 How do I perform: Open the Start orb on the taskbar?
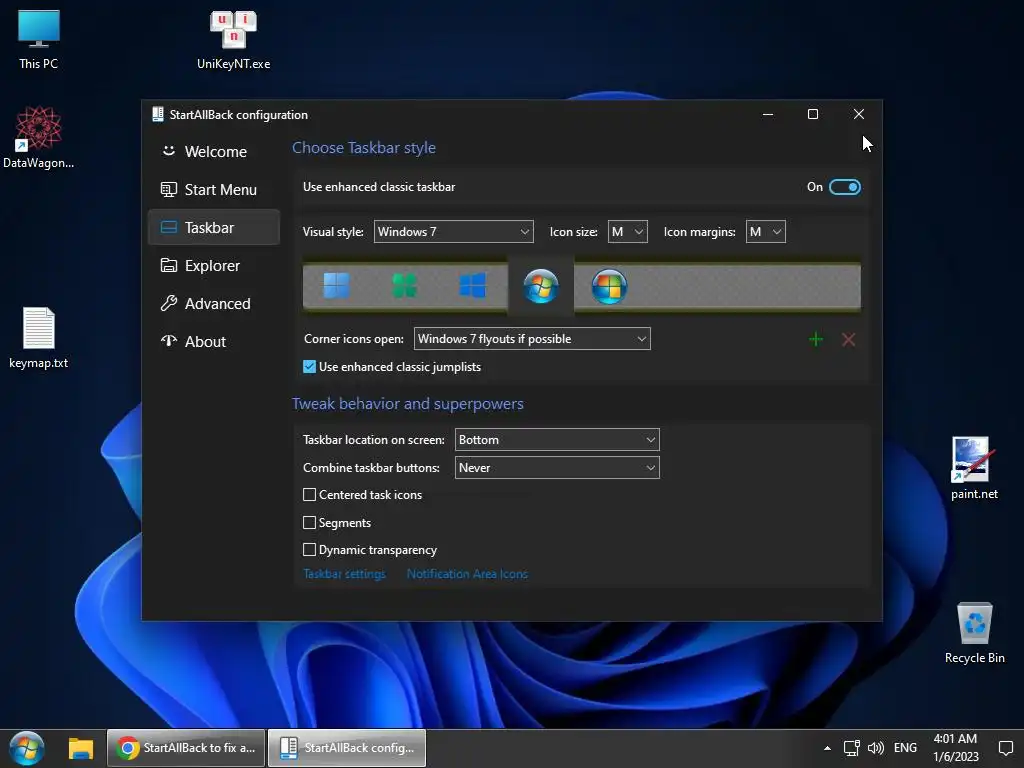tap(27, 748)
